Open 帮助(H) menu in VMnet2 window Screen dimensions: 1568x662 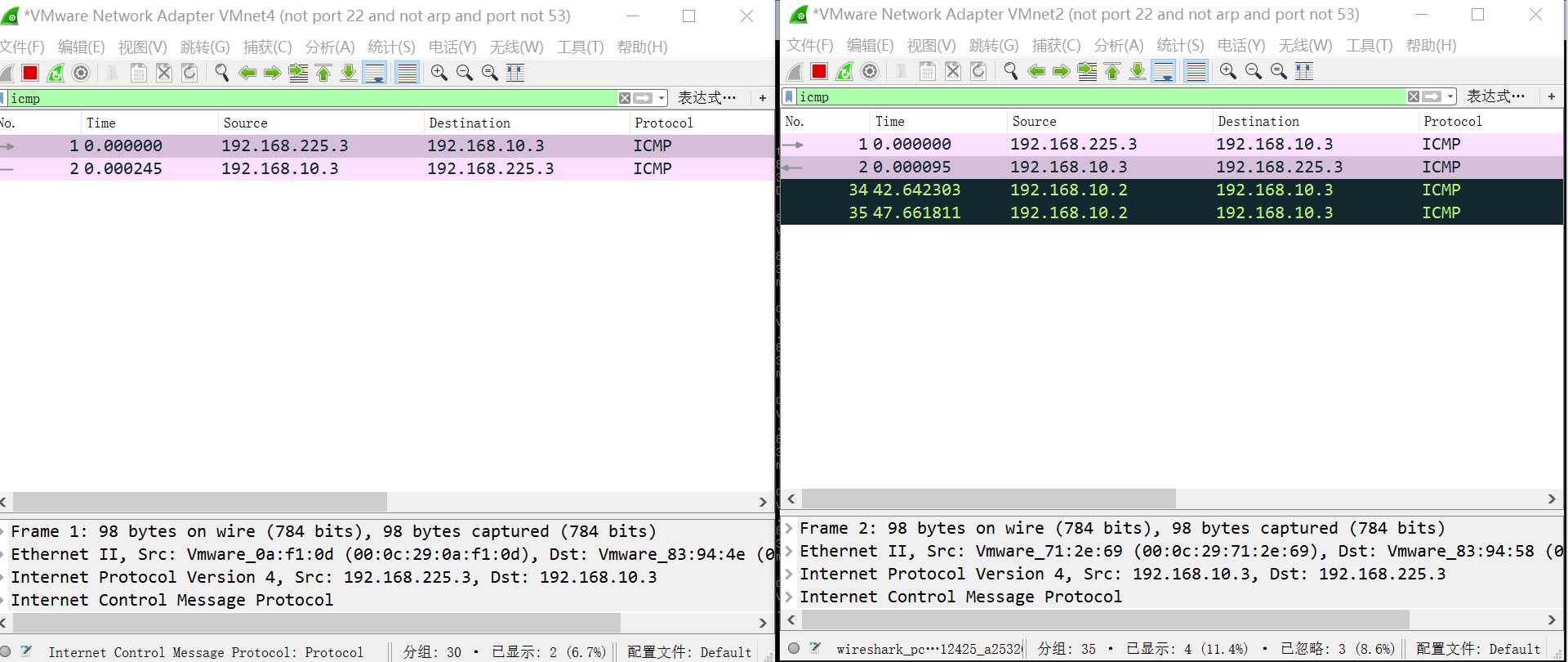click(1431, 46)
